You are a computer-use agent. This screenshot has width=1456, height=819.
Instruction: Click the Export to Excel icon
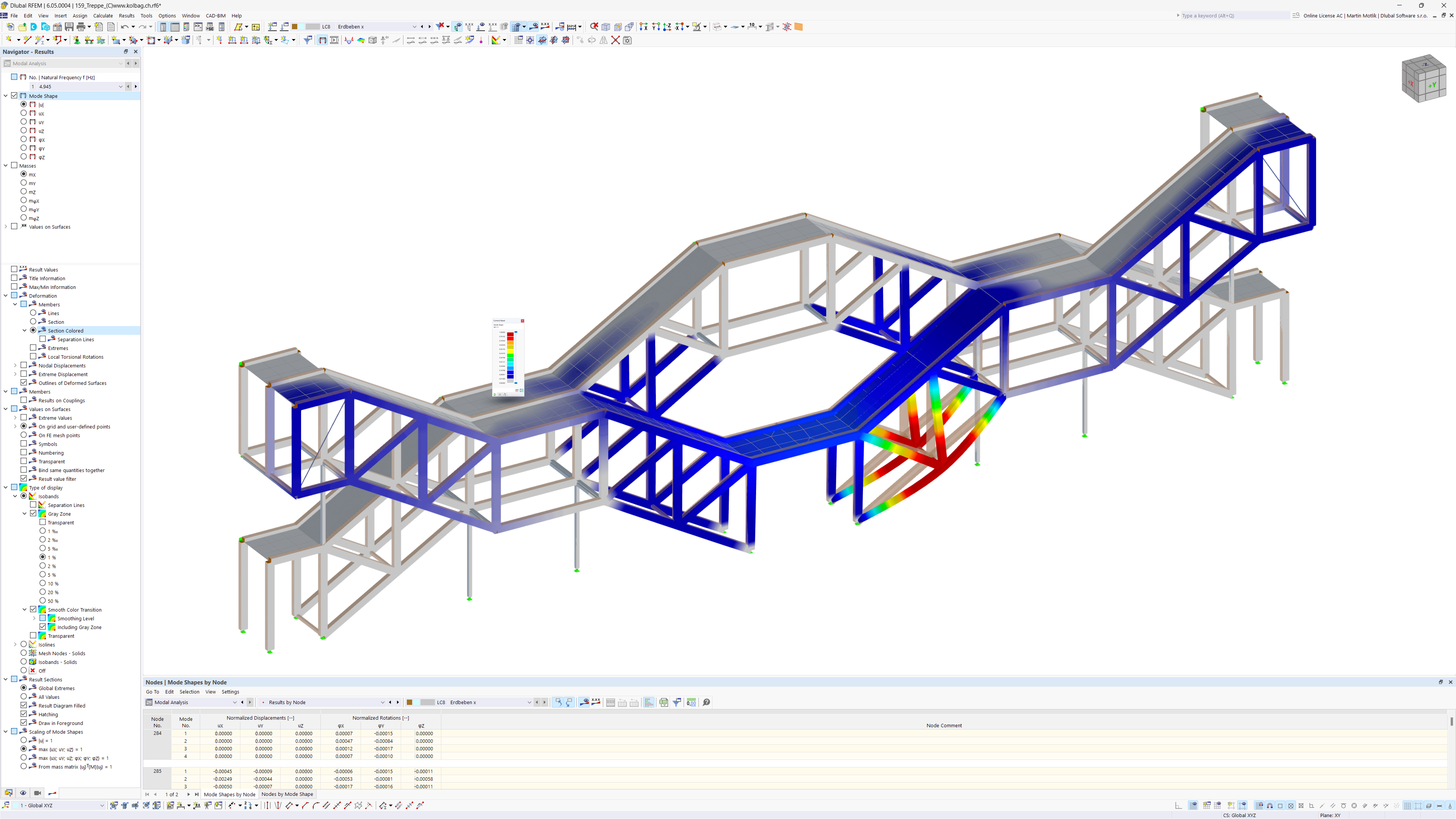pos(664,702)
